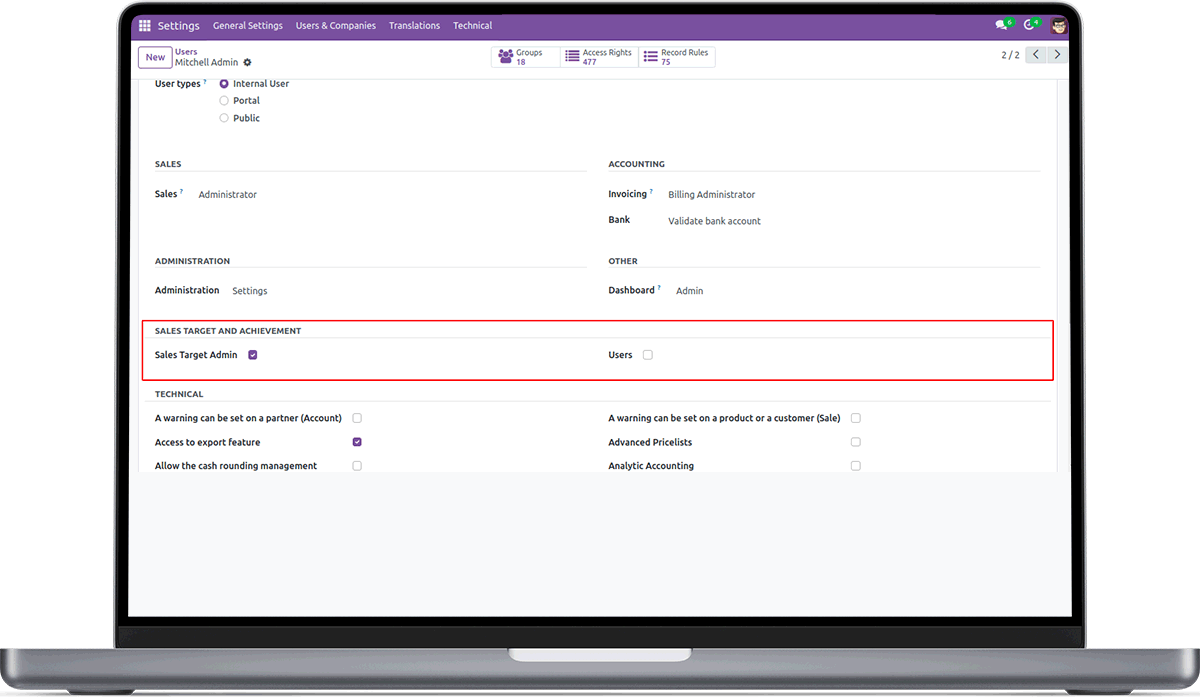Open the Groups 18 stat button
Viewport: 1200px width, 697px height.
coord(525,57)
